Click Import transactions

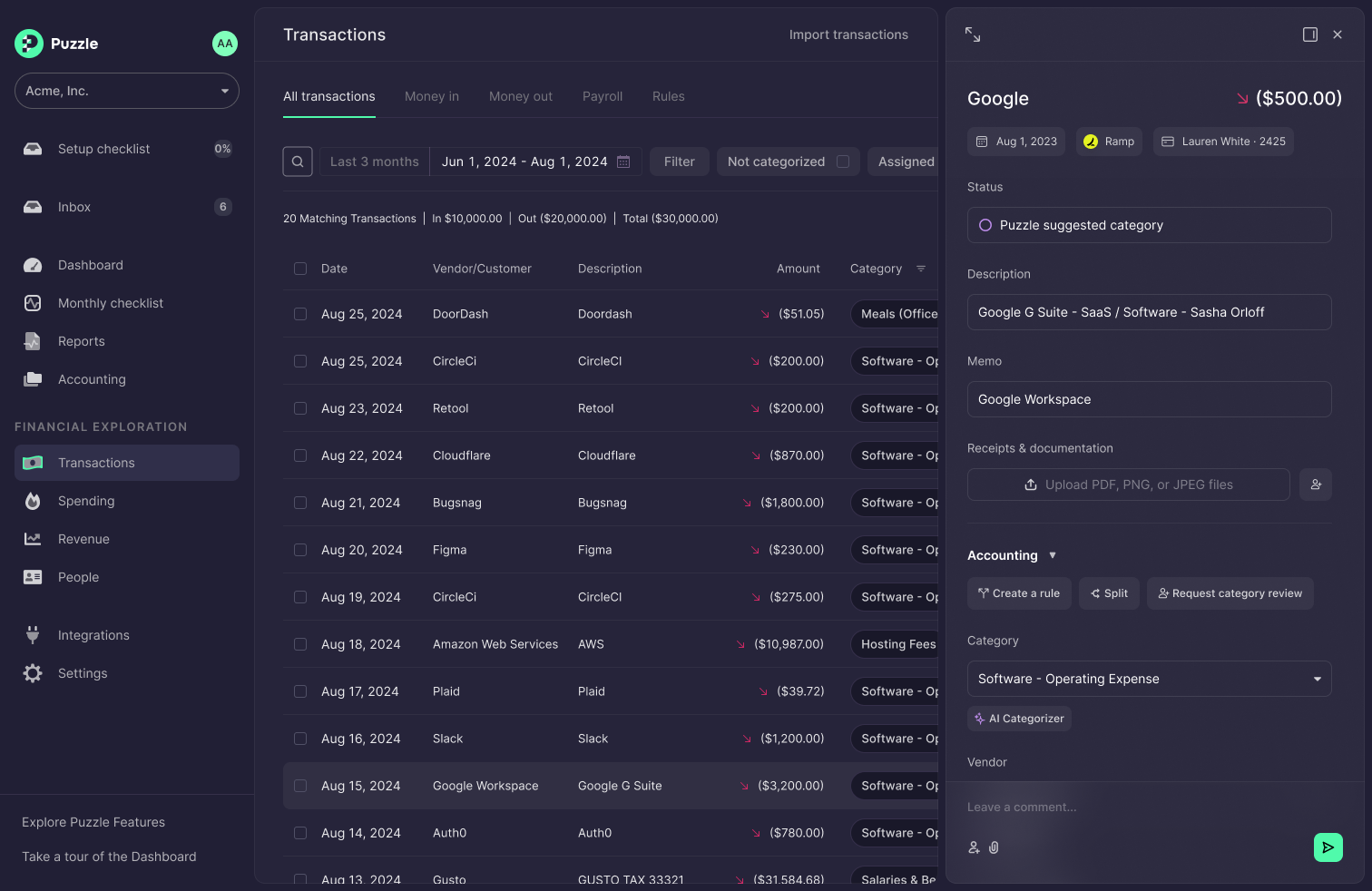click(848, 34)
